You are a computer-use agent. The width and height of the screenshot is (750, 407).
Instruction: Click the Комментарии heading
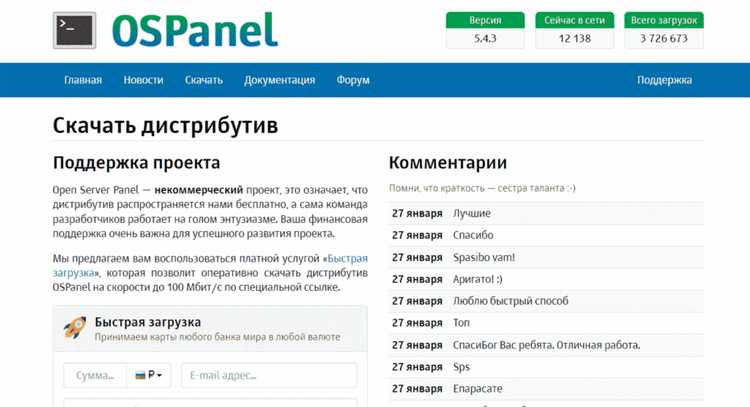[x=448, y=163]
